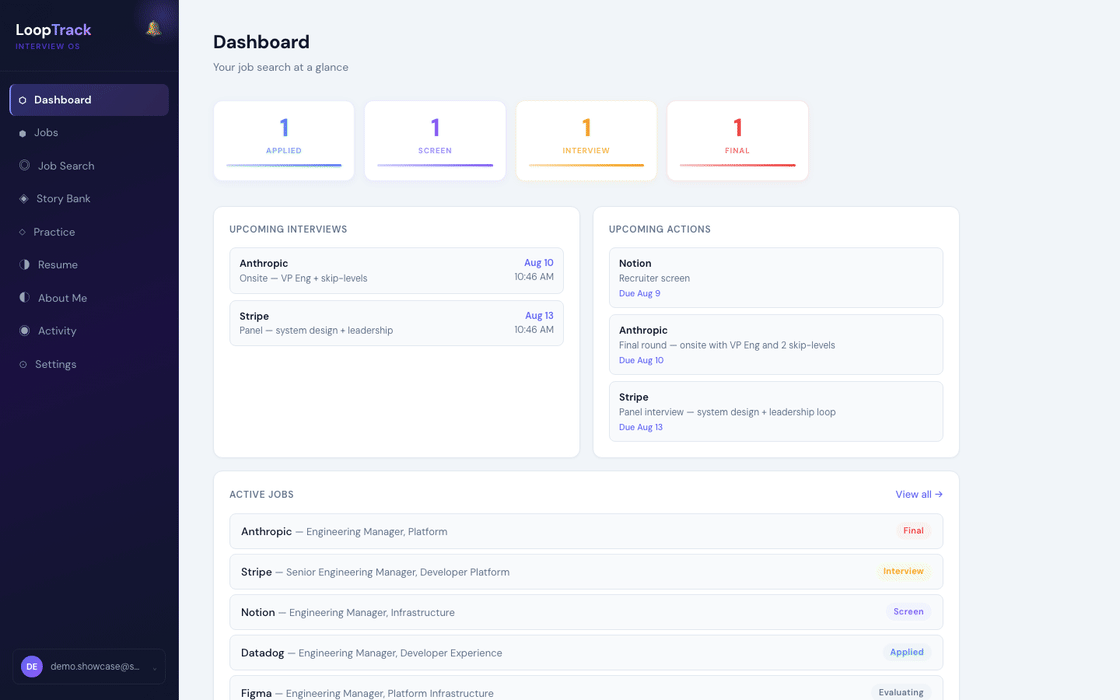This screenshot has height=700, width=1120.
Task: Open Notion Recruiter screen action
Action: 776,278
